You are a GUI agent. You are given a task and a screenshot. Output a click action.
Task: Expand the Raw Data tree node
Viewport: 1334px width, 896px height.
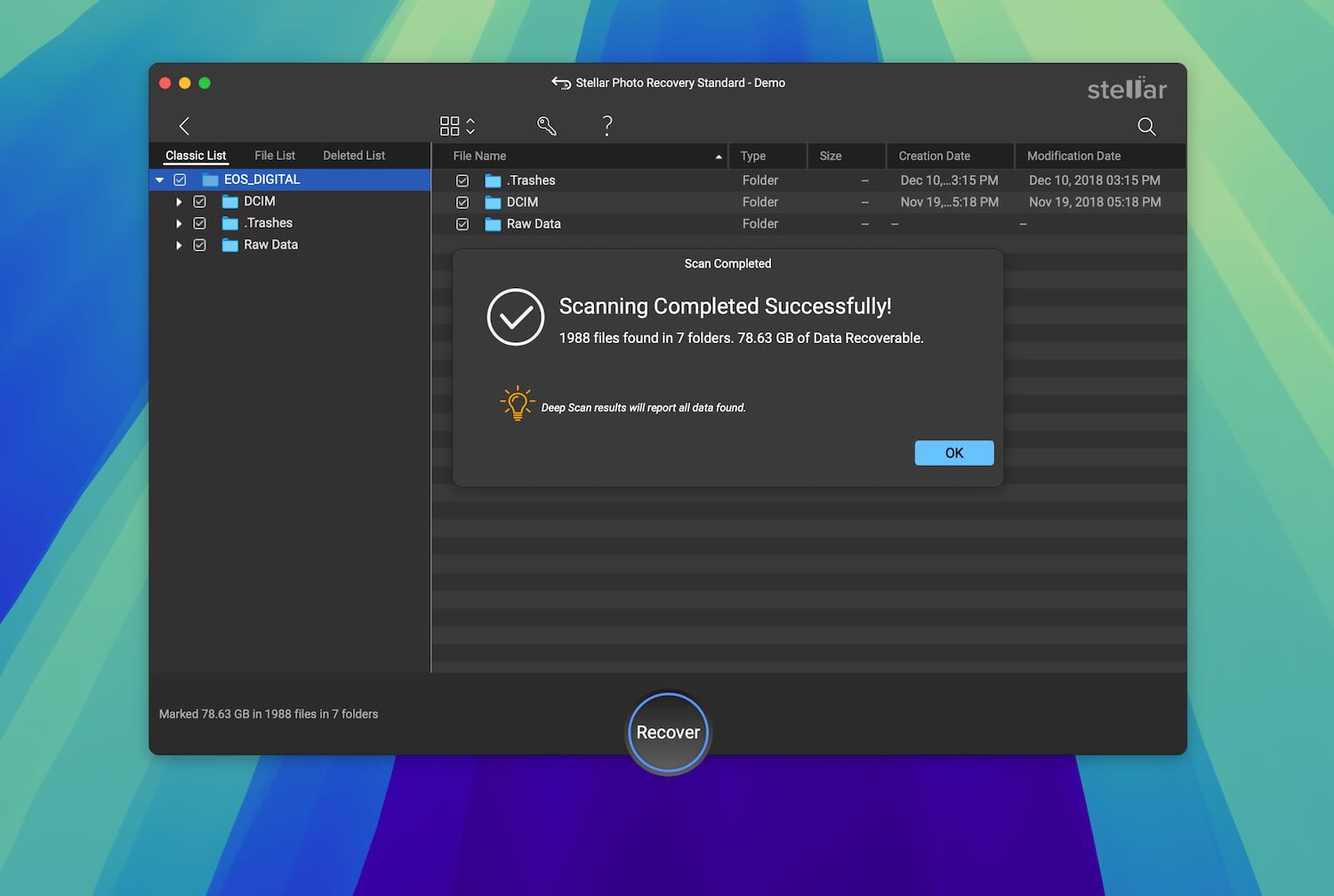(x=179, y=245)
